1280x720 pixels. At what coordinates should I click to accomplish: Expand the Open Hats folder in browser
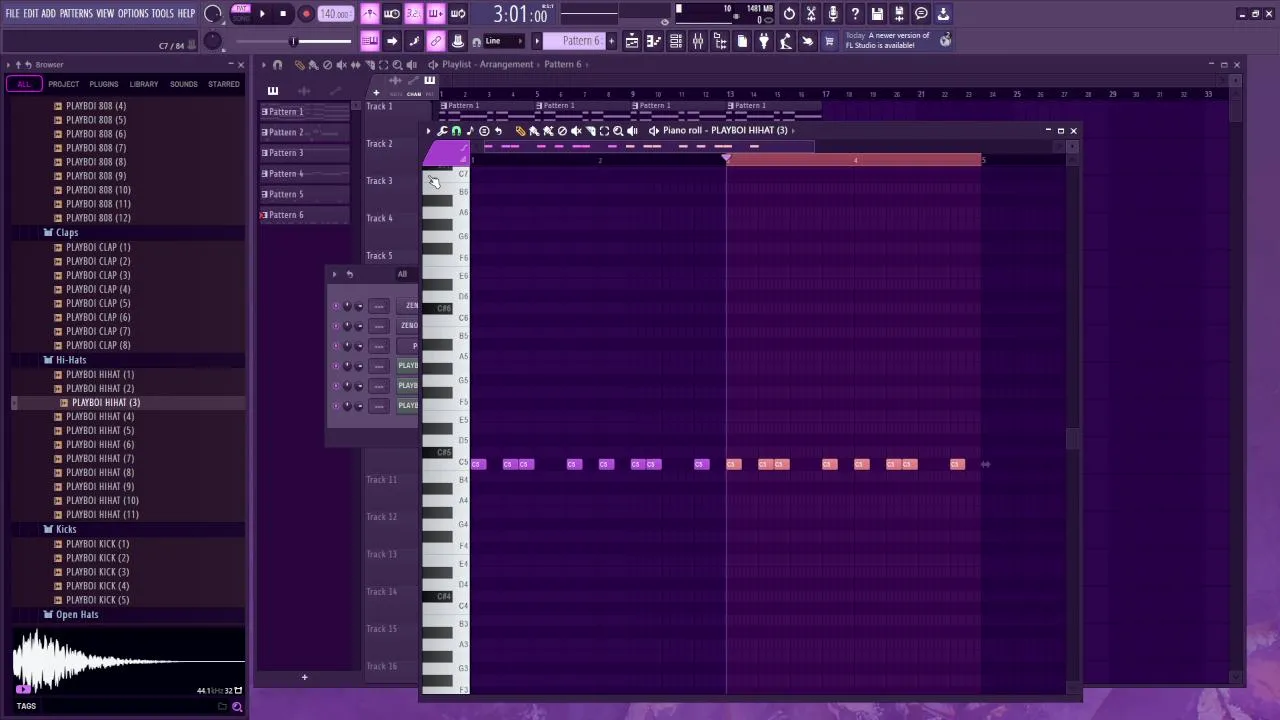tap(76, 615)
